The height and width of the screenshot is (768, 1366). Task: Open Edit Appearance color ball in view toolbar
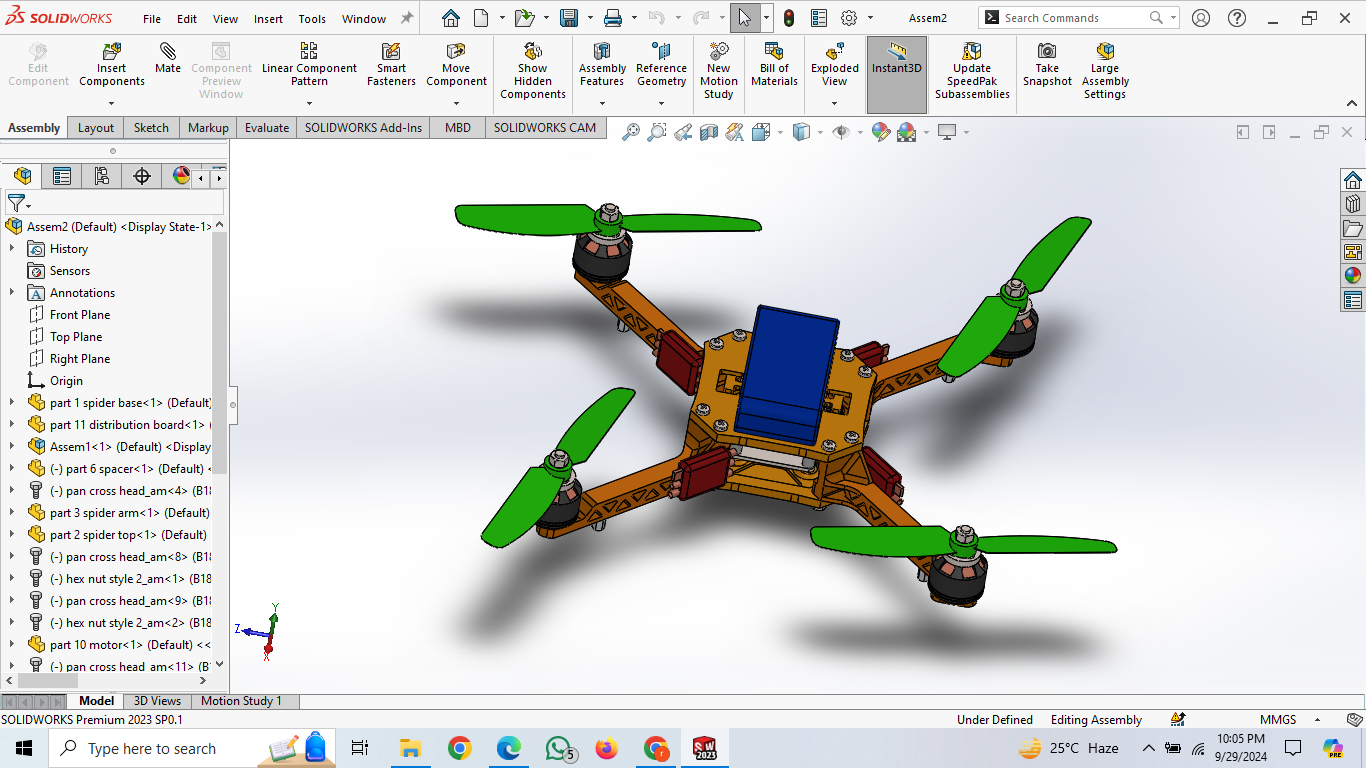881,132
